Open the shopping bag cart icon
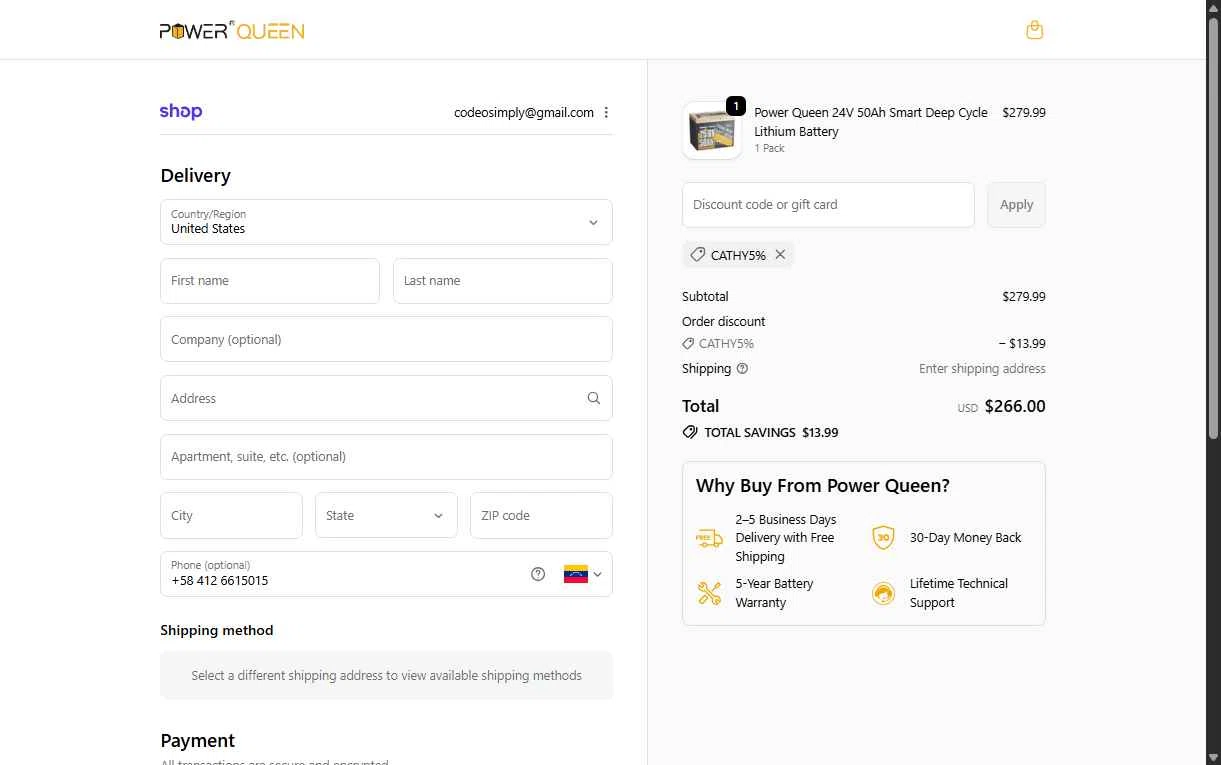This screenshot has width=1221, height=765. [x=1035, y=30]
